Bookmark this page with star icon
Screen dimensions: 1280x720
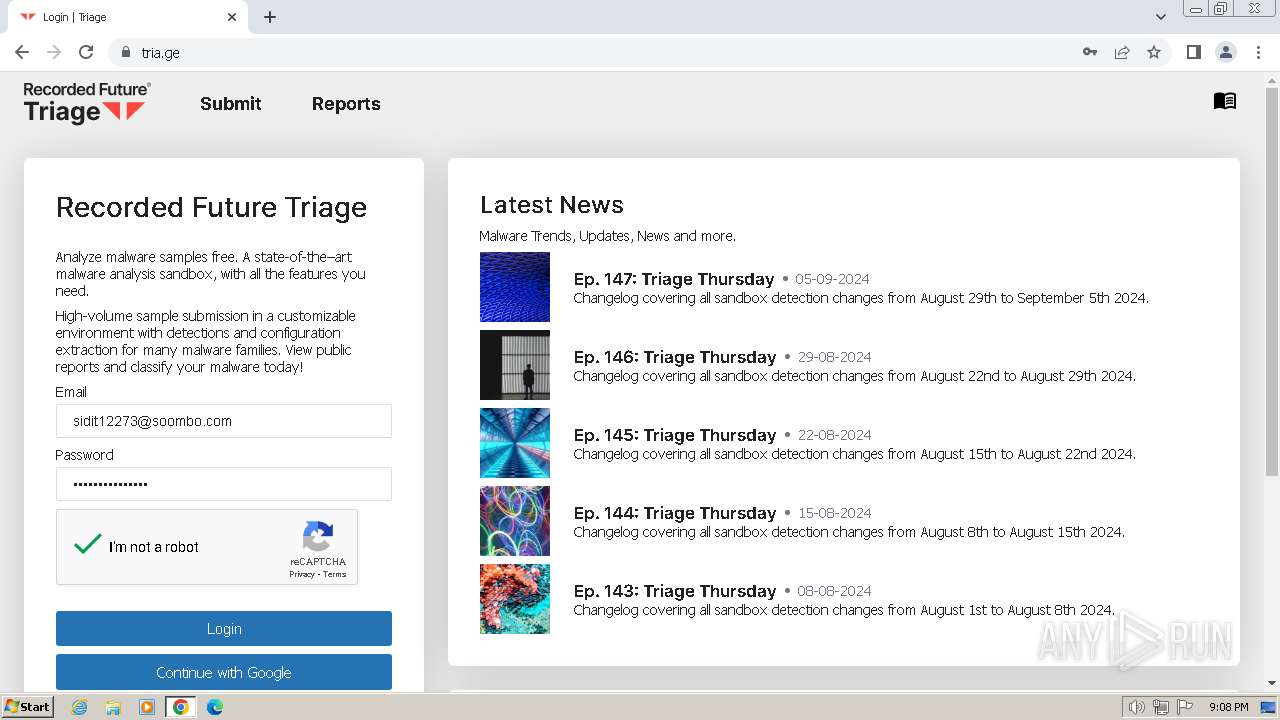(1154, 52)
